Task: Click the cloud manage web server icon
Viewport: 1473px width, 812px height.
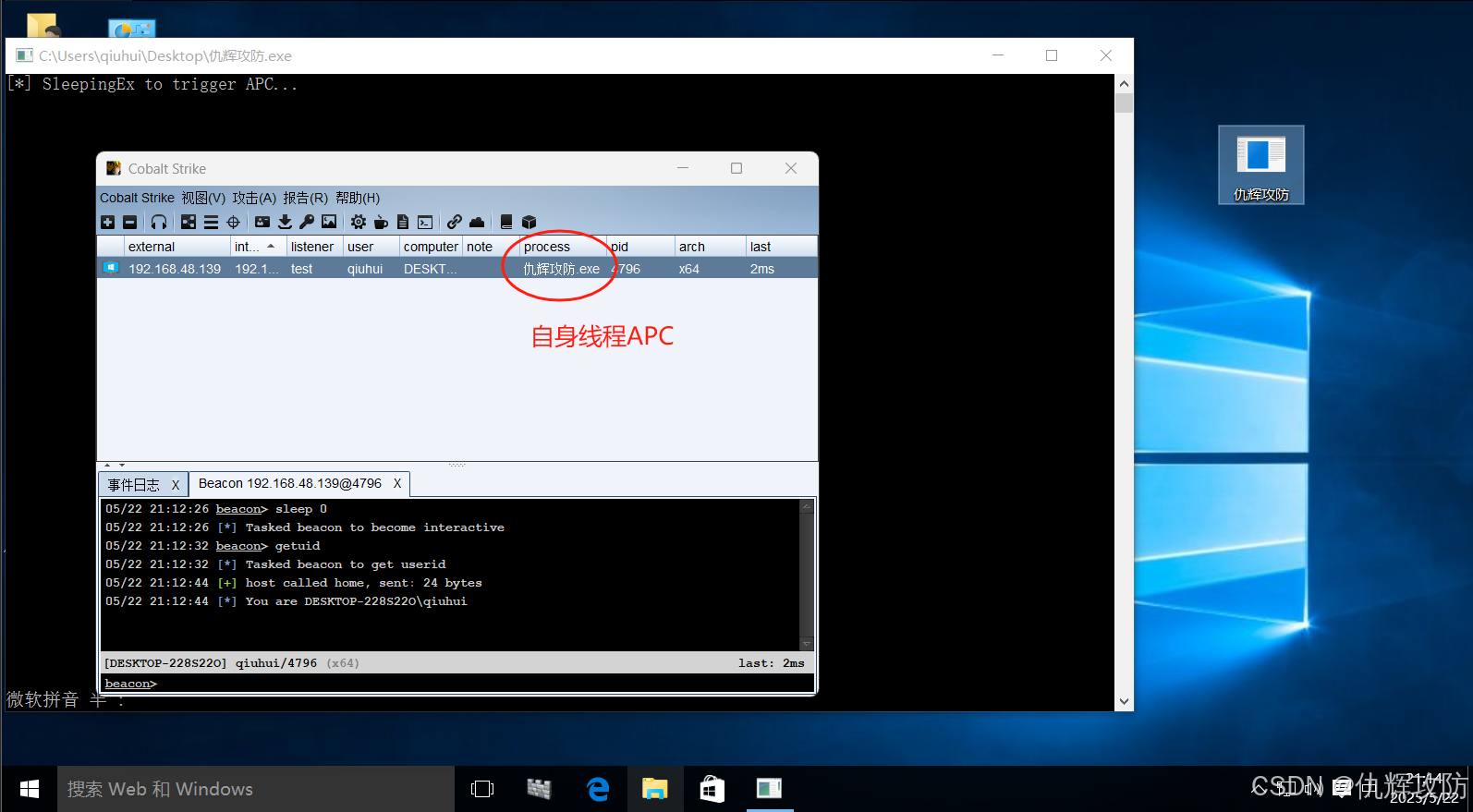Action: tap(477, 222)
